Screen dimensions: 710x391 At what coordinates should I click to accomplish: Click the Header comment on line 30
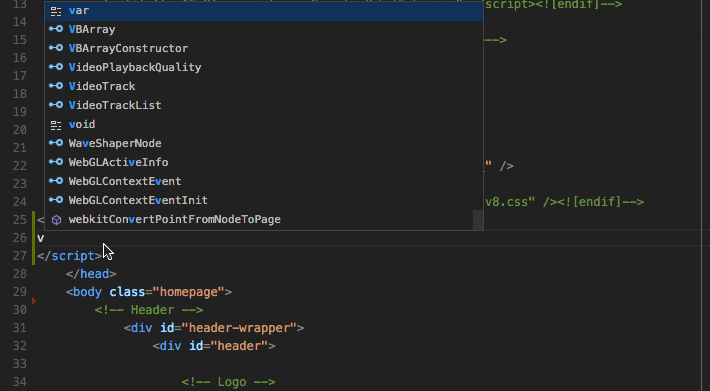149,310
